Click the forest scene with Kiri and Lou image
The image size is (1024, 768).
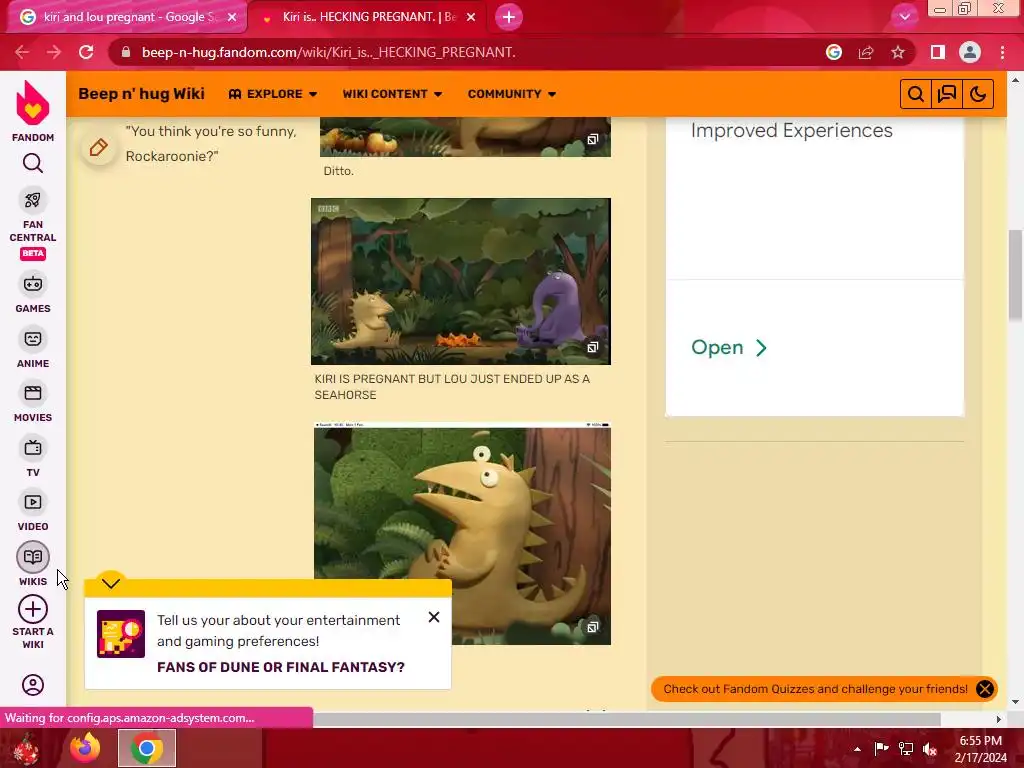click(x=460, y=281)
